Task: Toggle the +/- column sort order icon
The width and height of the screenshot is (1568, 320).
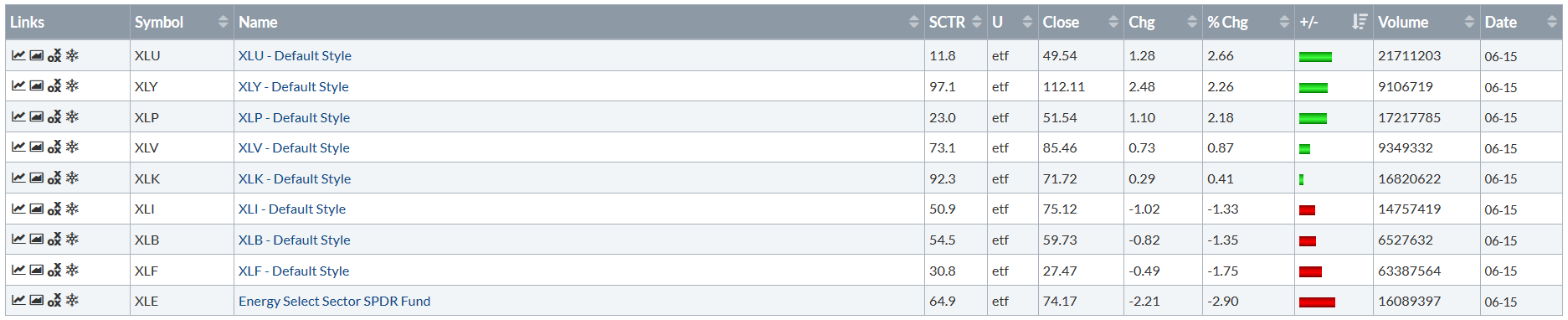Action: [1360, 23]
